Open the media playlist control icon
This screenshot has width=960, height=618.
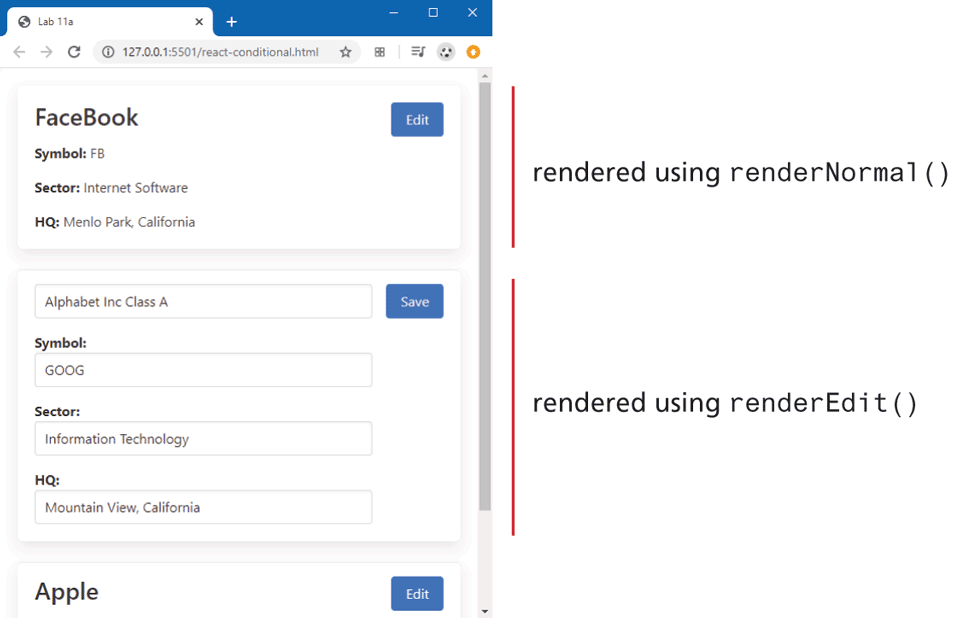418,52
